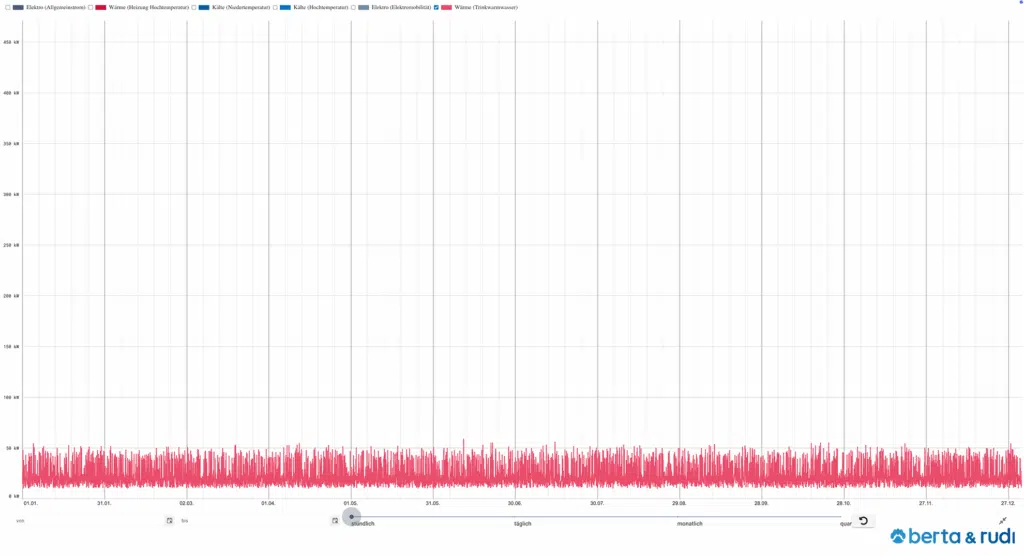Click the Wärme (Trinkwarmwasser) pink legend swatch
The width and height of the screenshot is (1024, 556).
(447, 7)
